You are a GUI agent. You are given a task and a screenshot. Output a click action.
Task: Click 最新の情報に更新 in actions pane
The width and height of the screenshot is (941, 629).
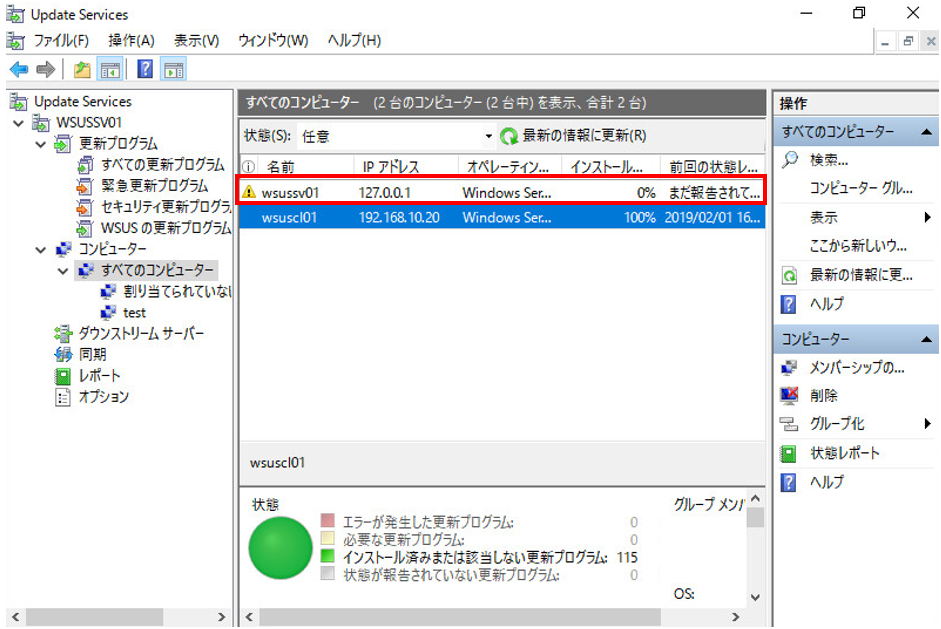tap(861, 275)
